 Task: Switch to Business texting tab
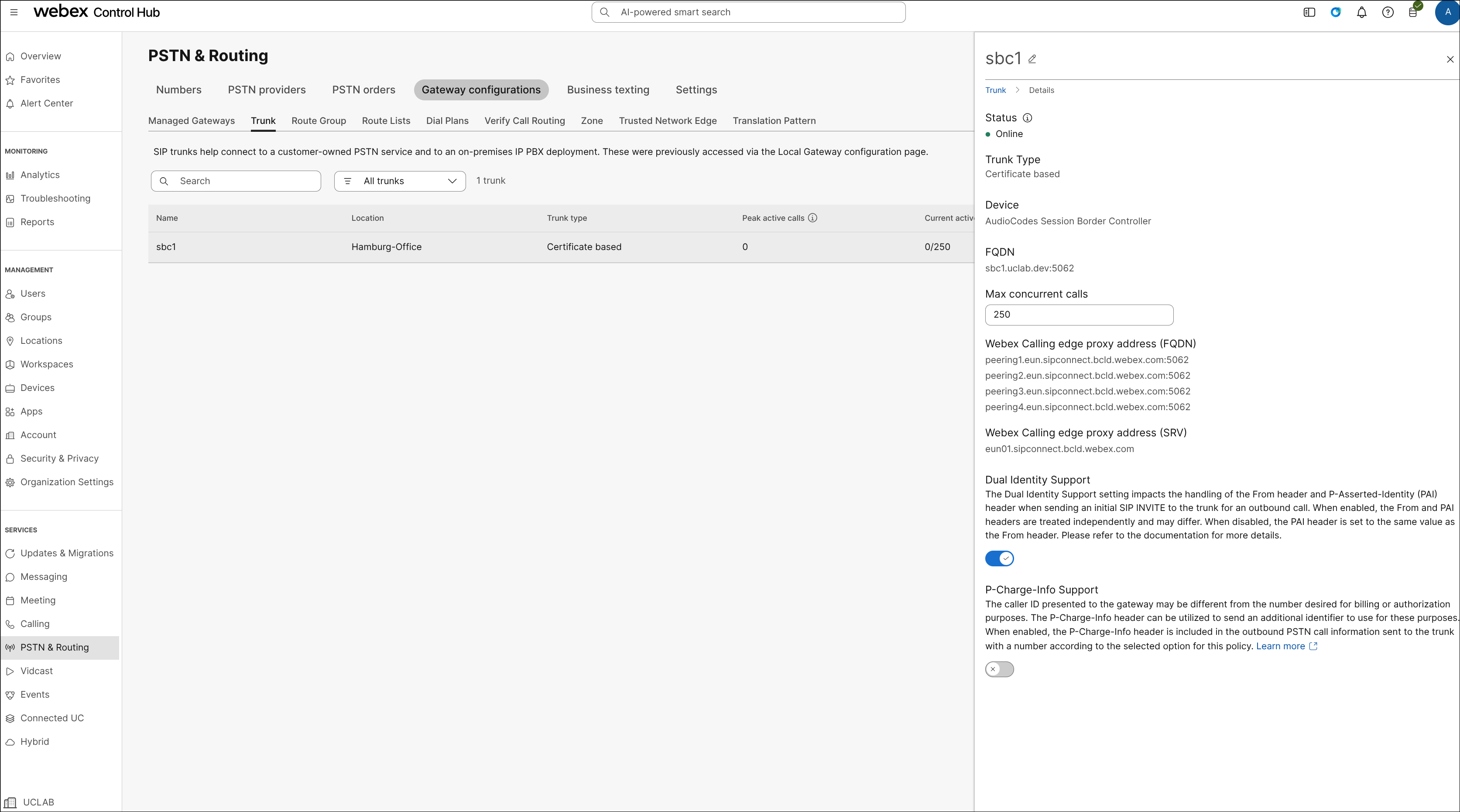607,89
